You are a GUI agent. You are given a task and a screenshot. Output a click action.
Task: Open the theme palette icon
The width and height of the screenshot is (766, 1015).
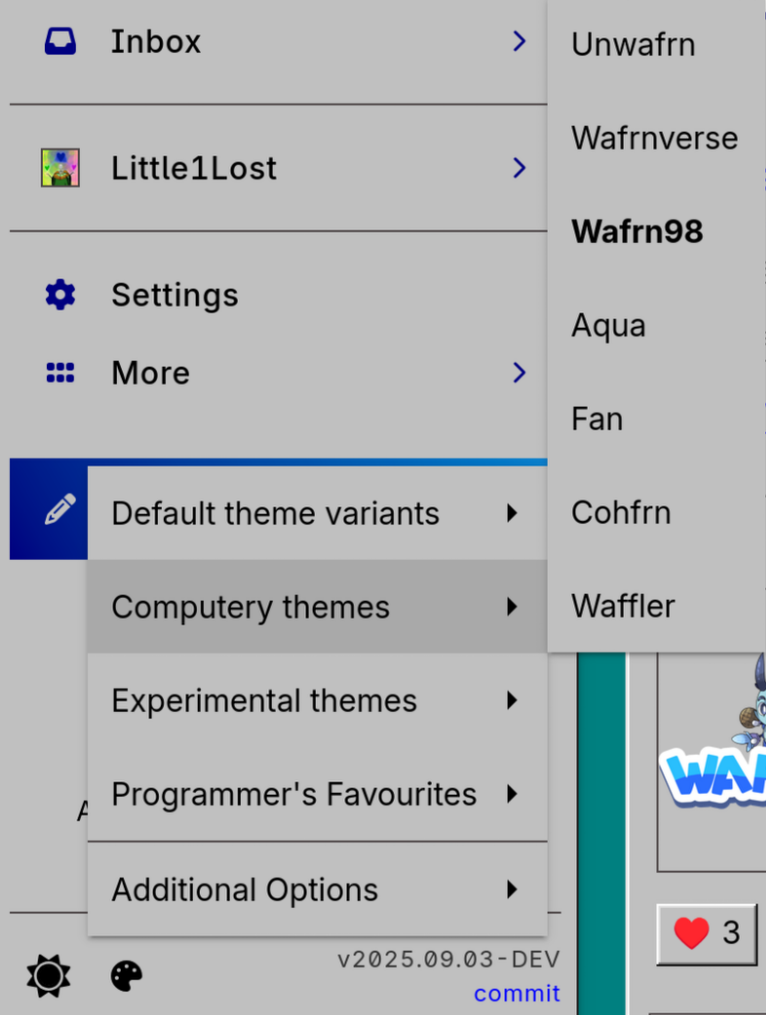point(127,975)
